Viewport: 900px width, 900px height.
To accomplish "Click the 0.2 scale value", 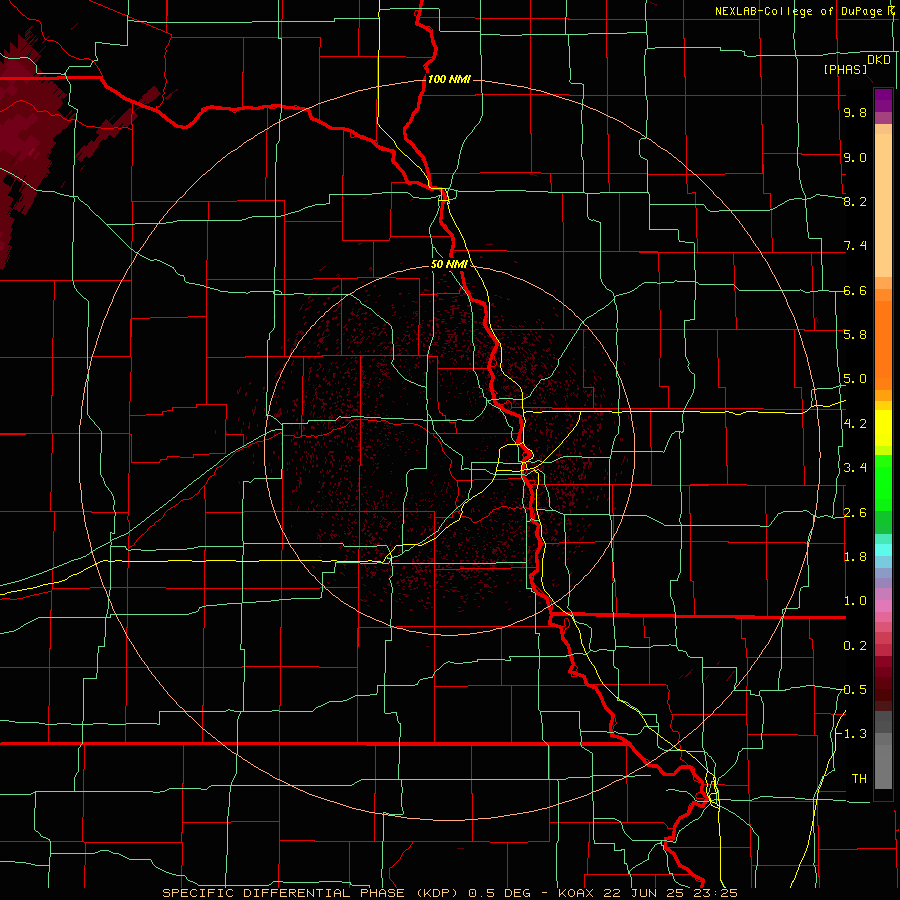I will pyautogui.click(x=855, y=646).
